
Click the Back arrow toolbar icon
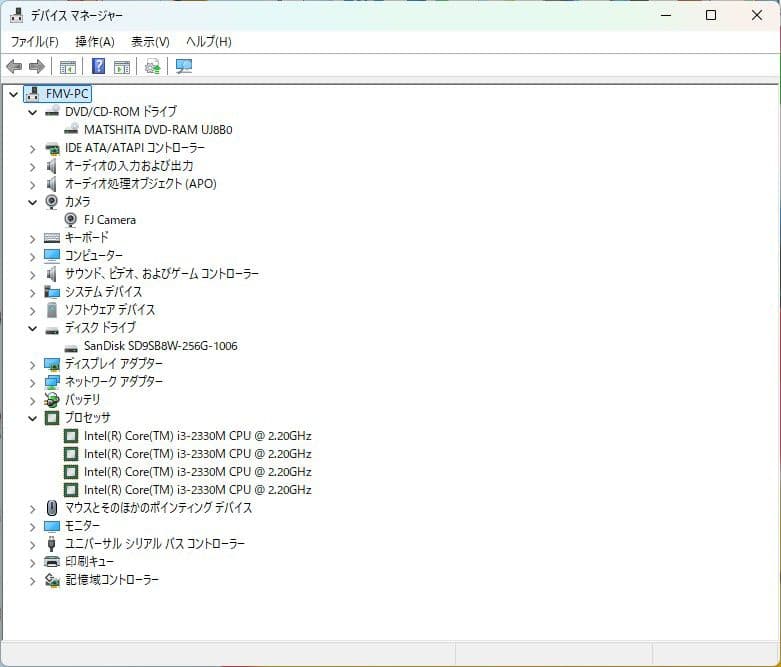point(14,66)
